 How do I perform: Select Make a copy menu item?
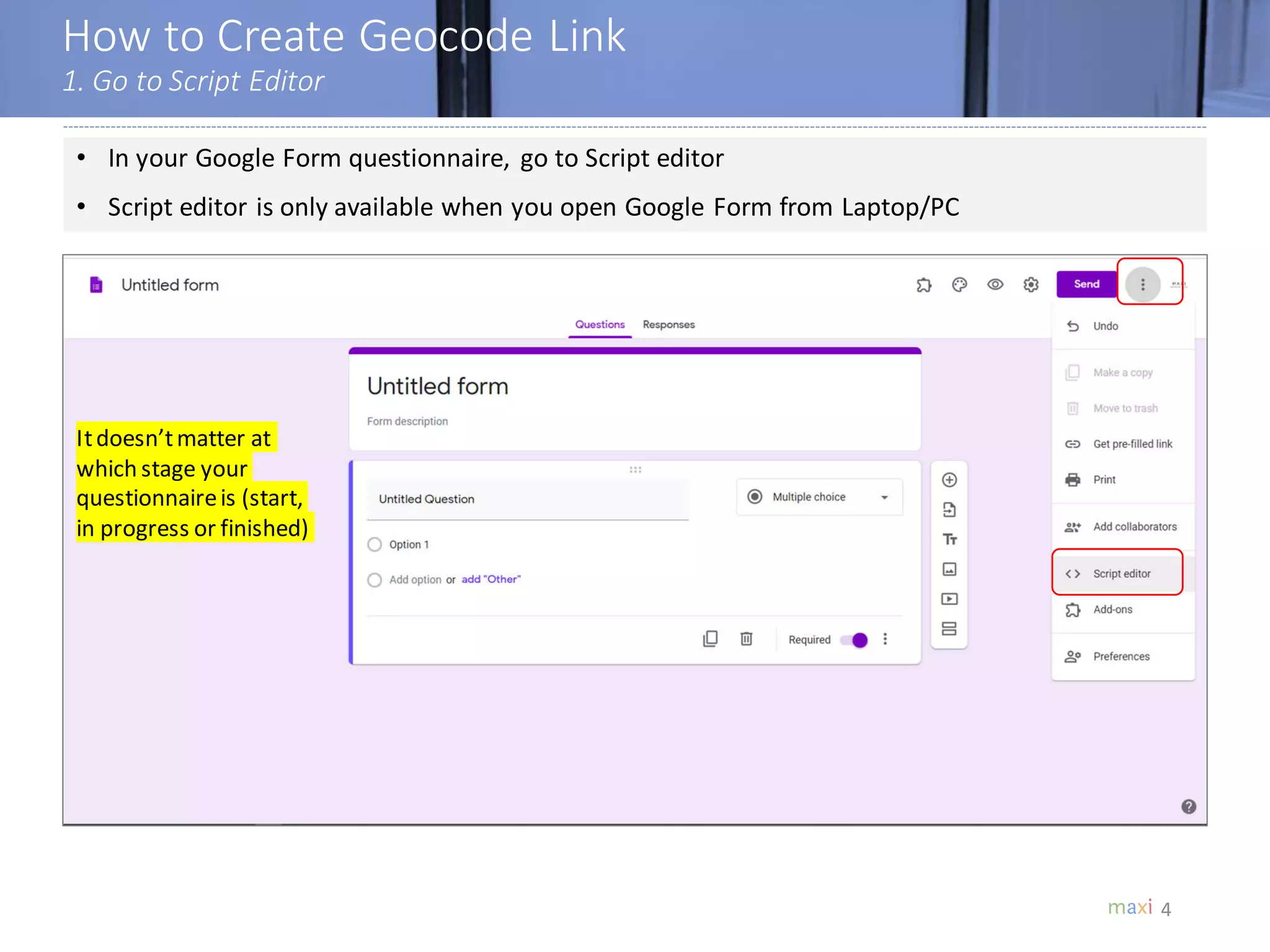tap(1124, 372)
